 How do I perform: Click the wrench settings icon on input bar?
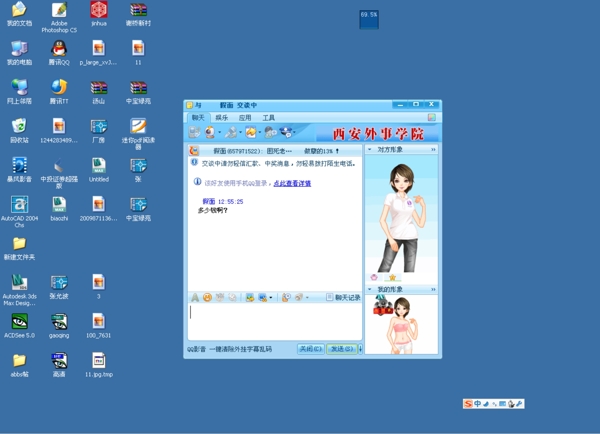[520, 404]
